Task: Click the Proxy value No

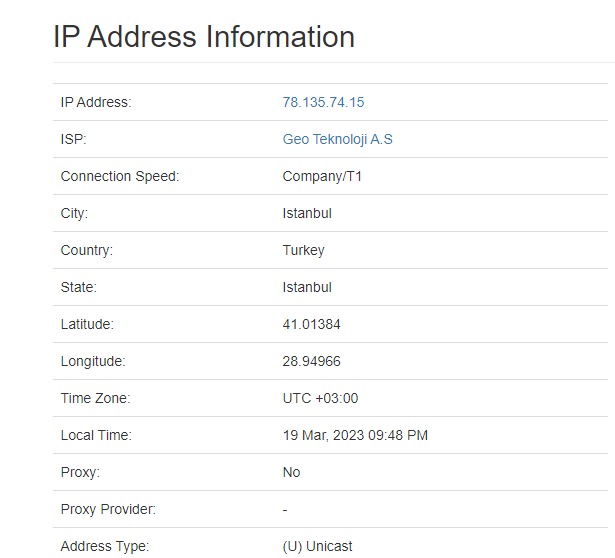Action: (291, 472)
